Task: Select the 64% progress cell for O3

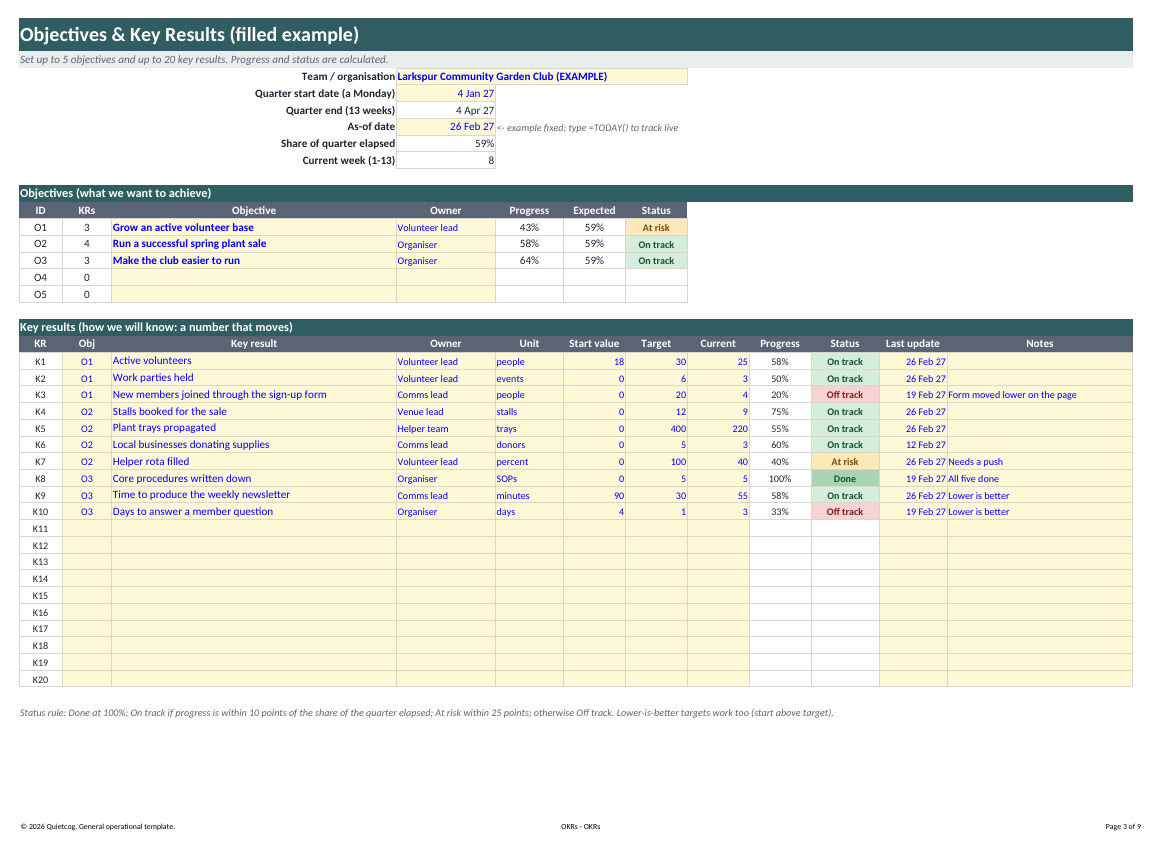Action: pos(529,261)
